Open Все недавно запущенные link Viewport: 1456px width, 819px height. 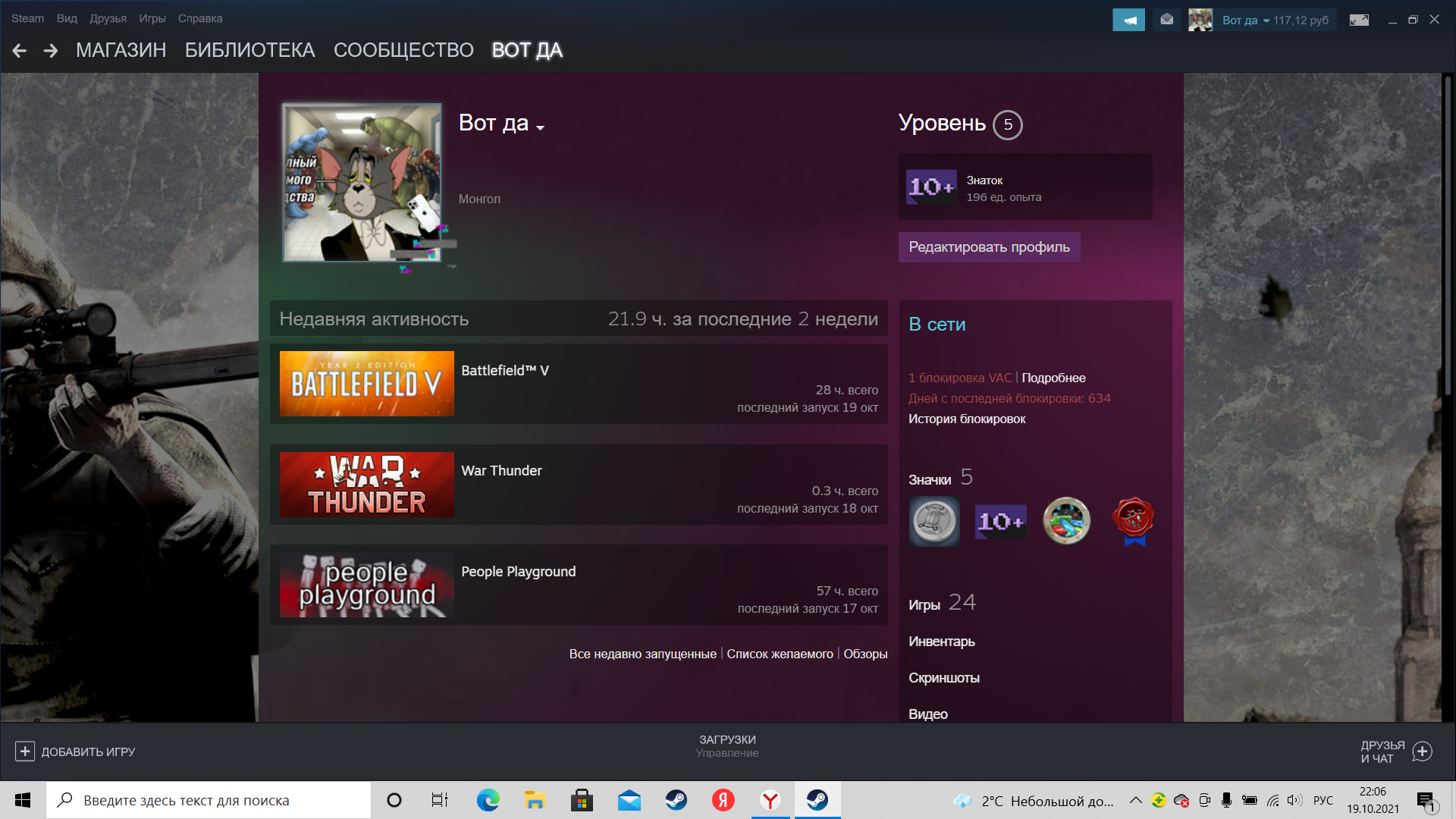(x=642, y=654)
